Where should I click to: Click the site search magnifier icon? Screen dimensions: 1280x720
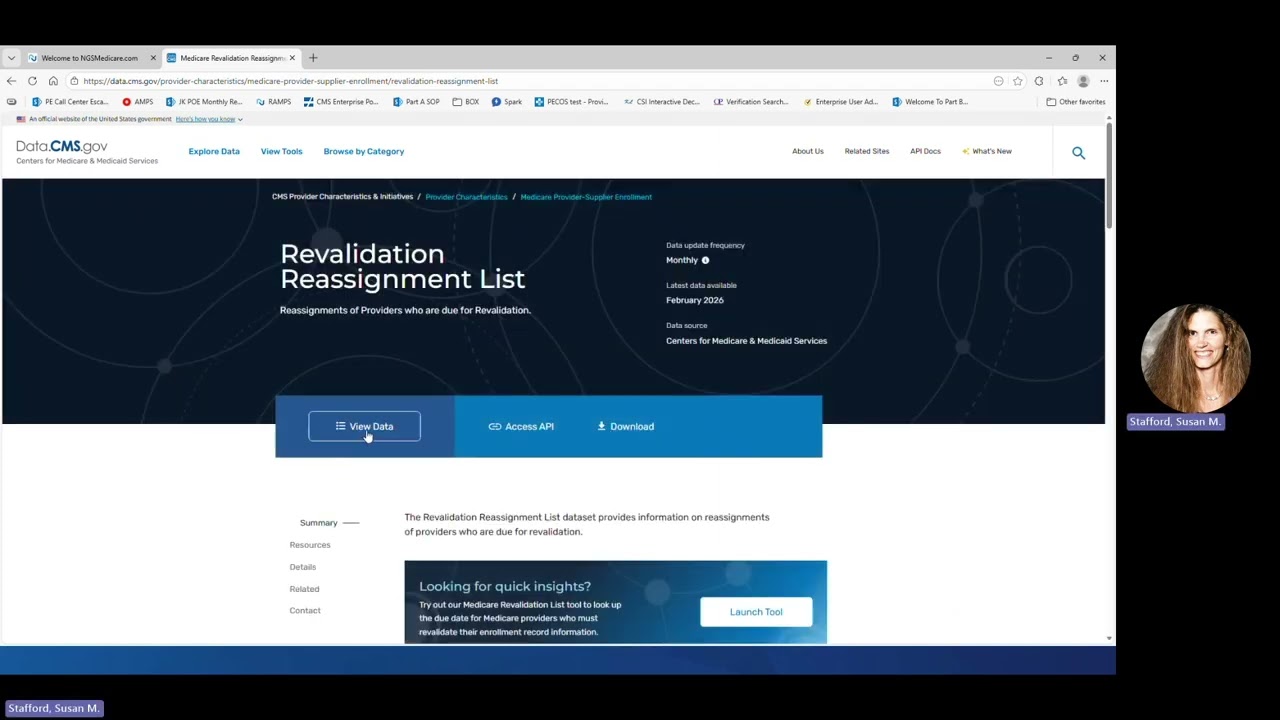click(1078, 153)
